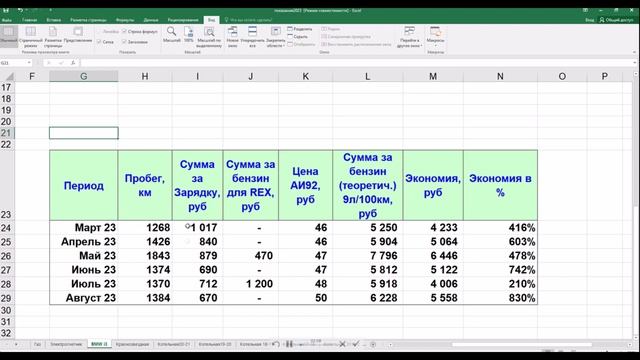This screenshot has height=360, width=640.
Task: Select the Экономия в % header cell
Action: (x=500, y=185)
